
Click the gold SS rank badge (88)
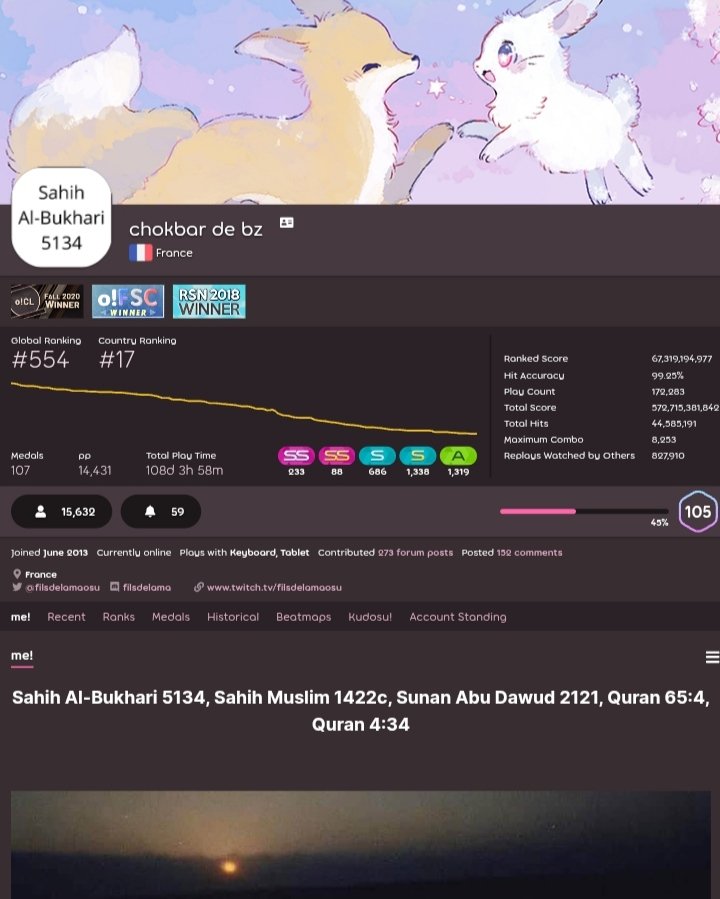click(336, 456)
